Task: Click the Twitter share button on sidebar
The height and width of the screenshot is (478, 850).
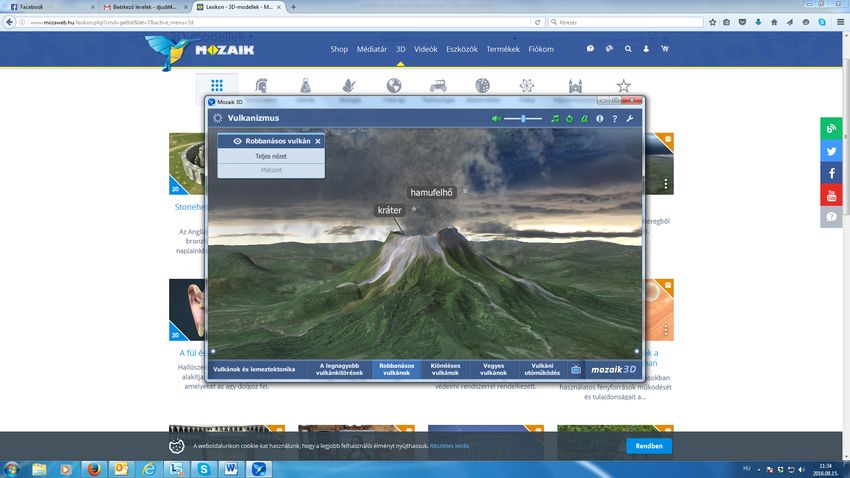Action: 831,151
